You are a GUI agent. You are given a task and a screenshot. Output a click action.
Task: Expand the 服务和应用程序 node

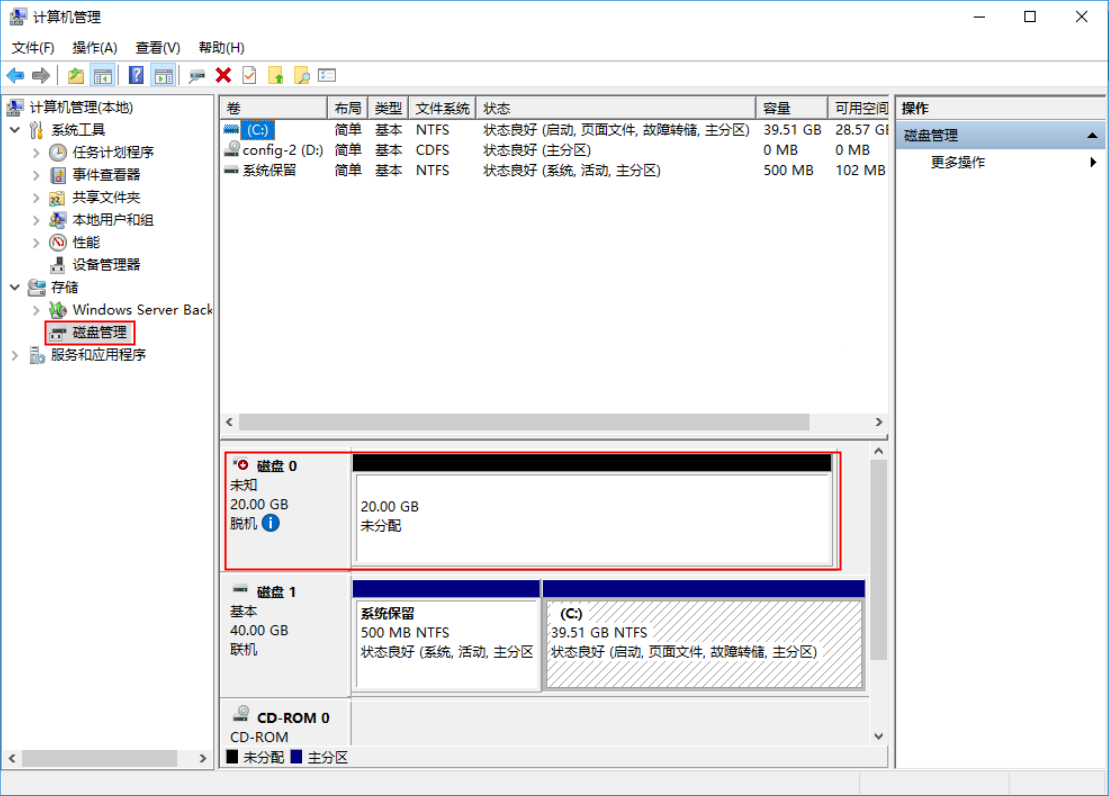[15, 355]
